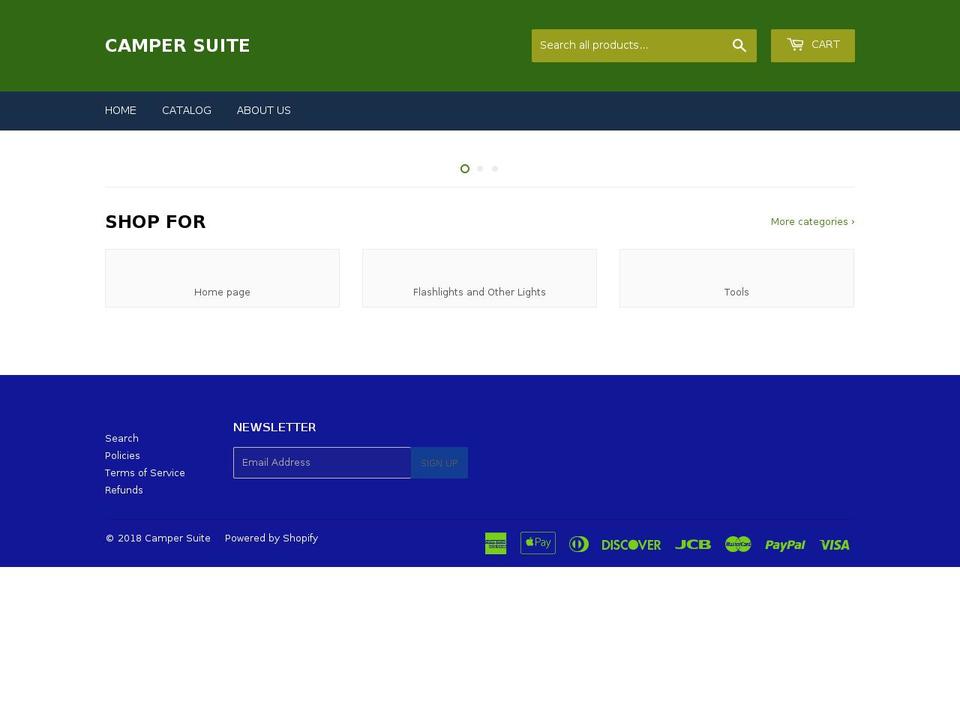Click the JCB payment icon
The width and height of the screenshot is (960, 720).
click(x=693, y=544)
